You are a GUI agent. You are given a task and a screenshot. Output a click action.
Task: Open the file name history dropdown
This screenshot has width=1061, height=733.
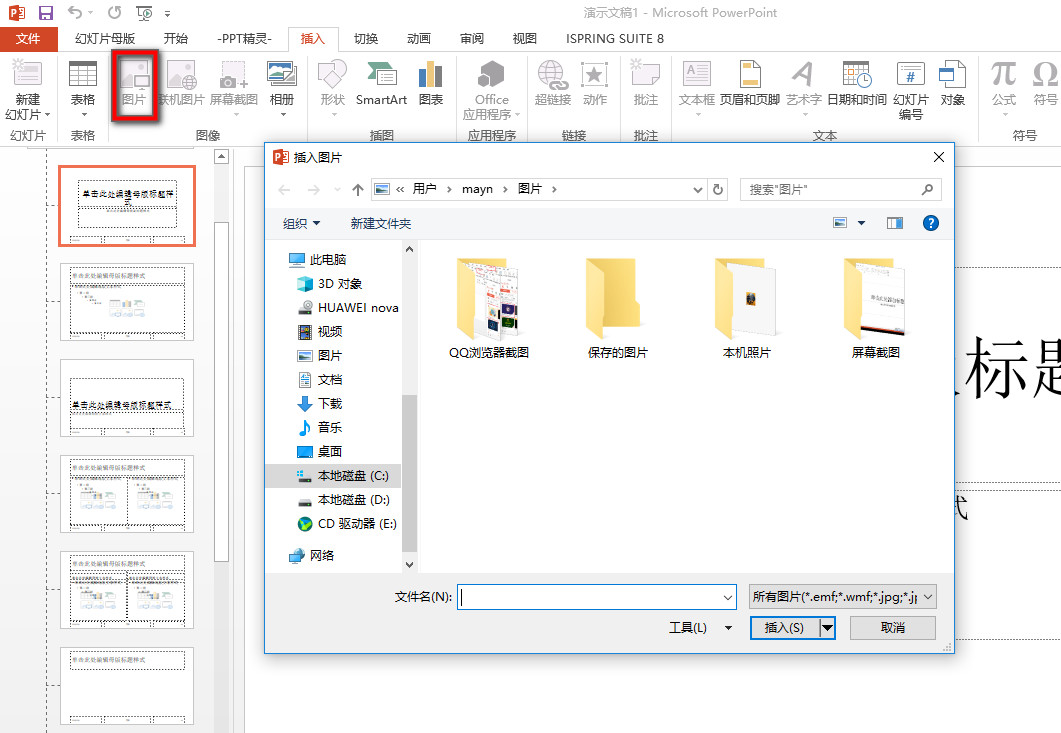(x=727, y=598)
